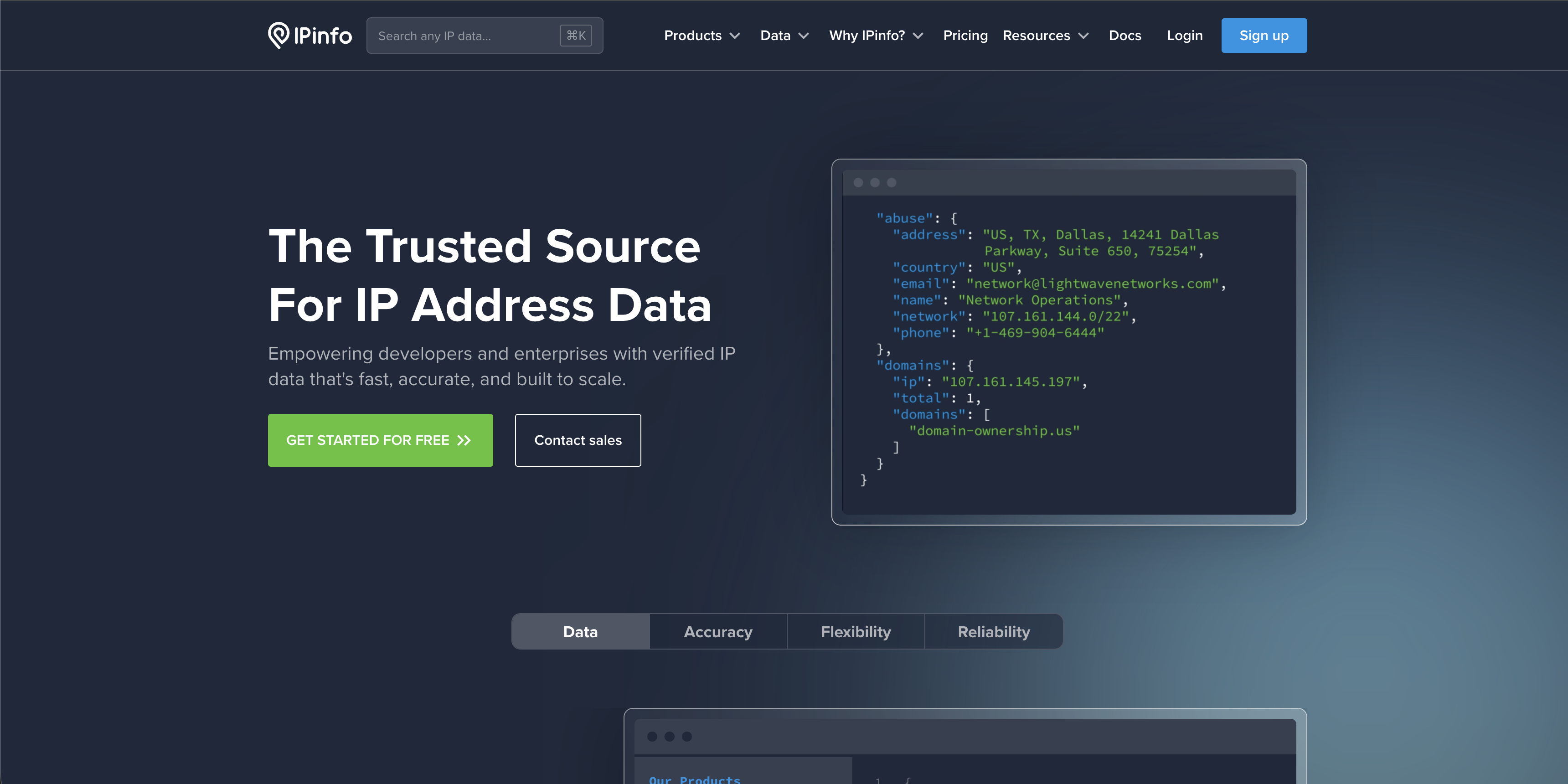Expand the Why IPinfo? menu

pyautogui.click(x=875, y=35)
